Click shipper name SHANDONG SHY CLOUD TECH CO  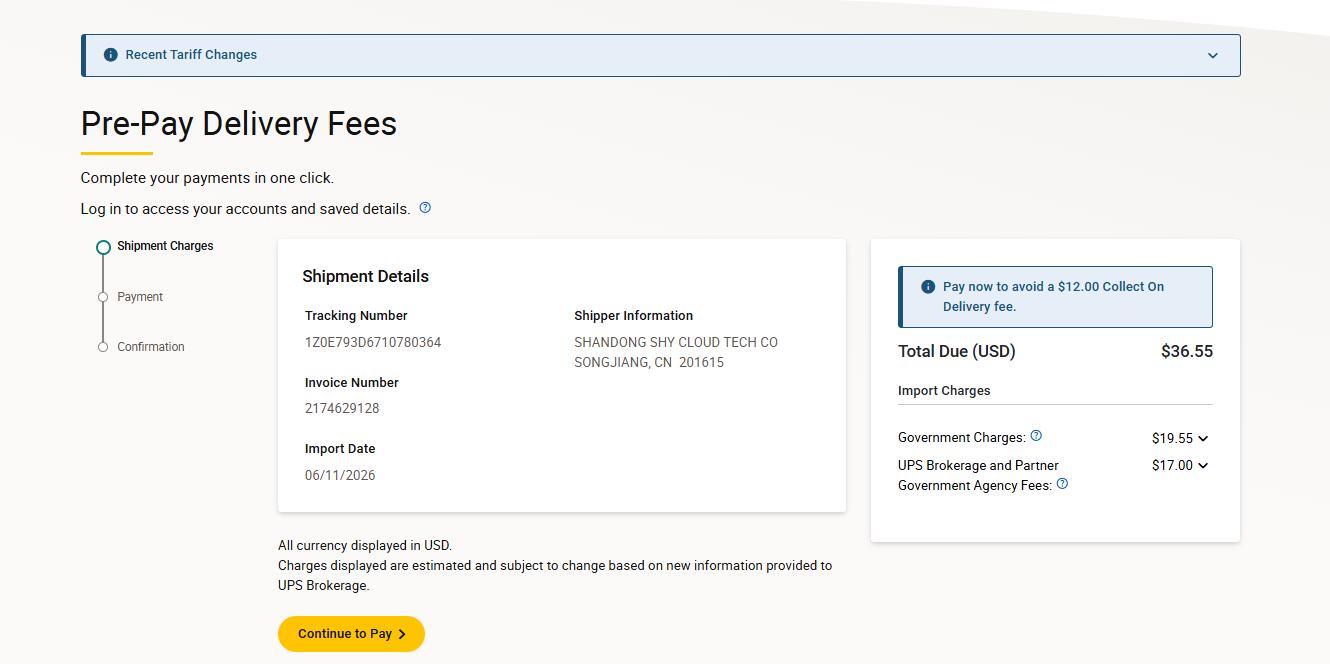(x=676, y=342)
